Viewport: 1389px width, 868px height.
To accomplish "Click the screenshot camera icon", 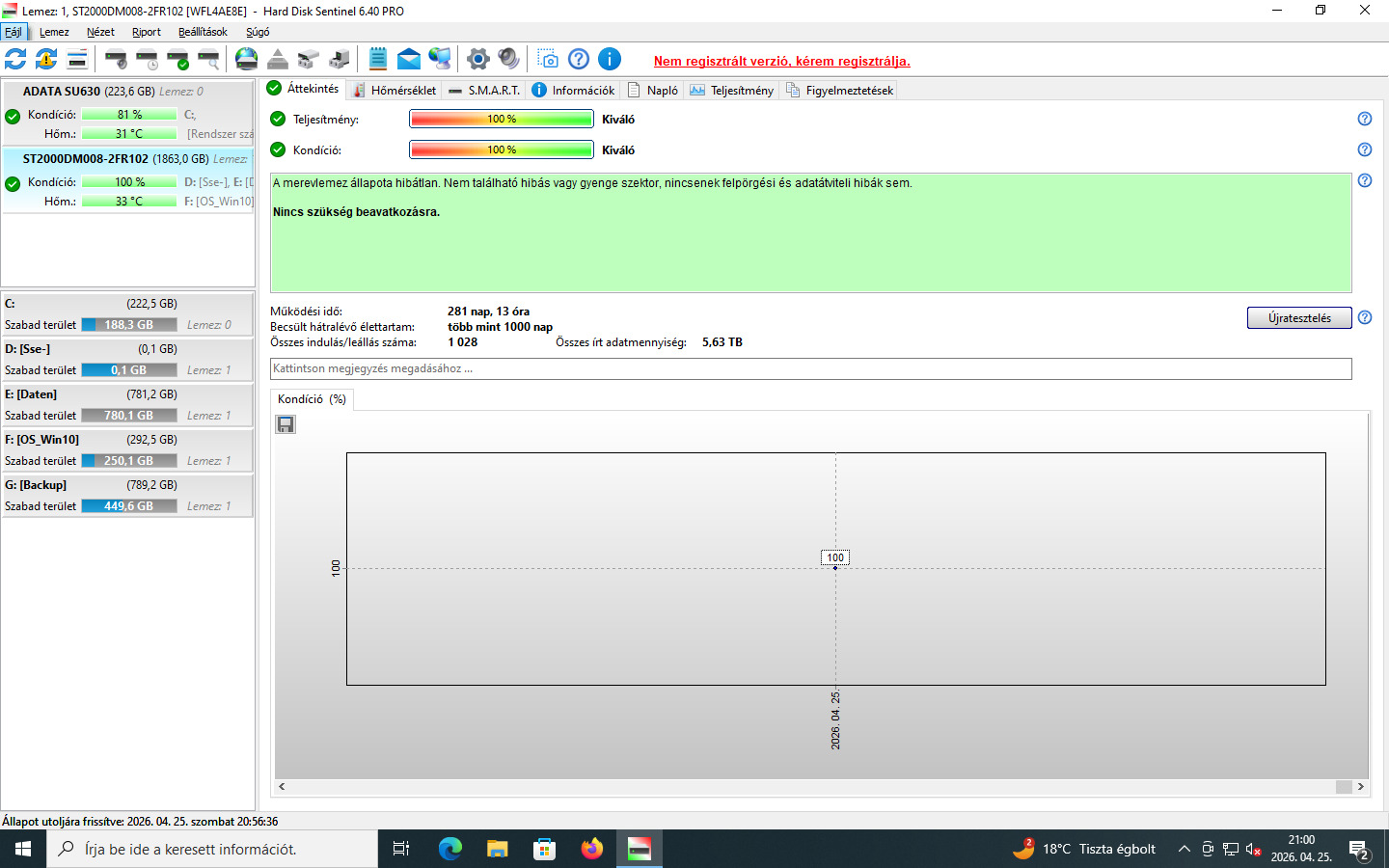I will click(x=548, y=59).
